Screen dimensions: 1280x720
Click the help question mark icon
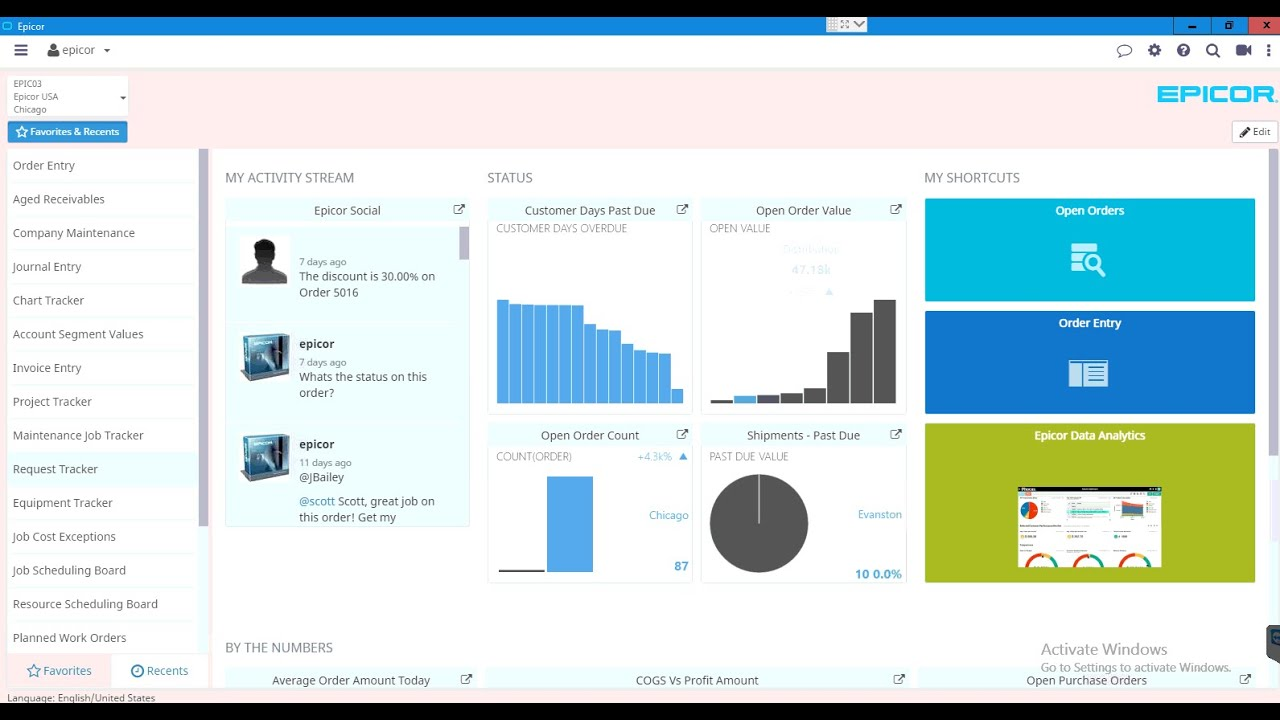click(x=1184, y=50)
